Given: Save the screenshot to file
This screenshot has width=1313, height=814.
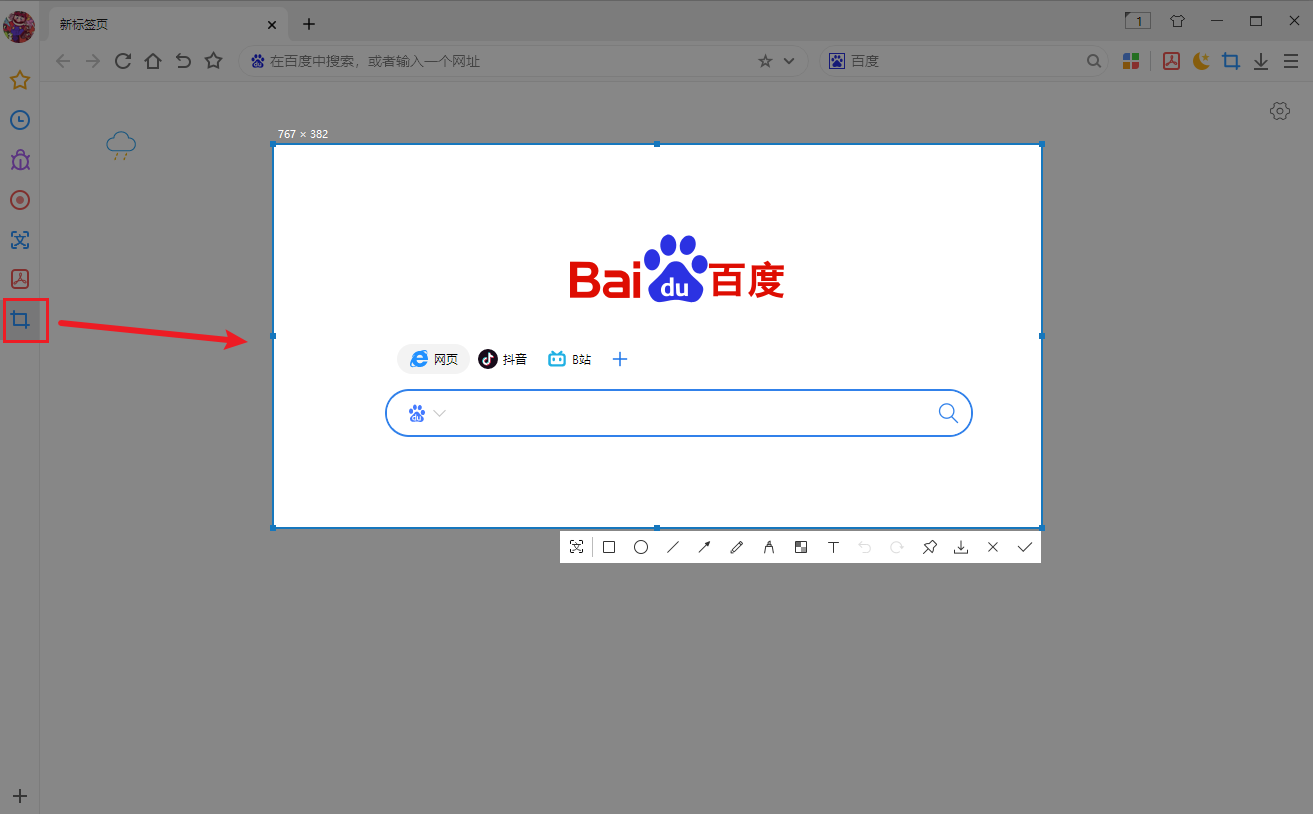Looking at the screenshot, I should click(x=961, y=547).
